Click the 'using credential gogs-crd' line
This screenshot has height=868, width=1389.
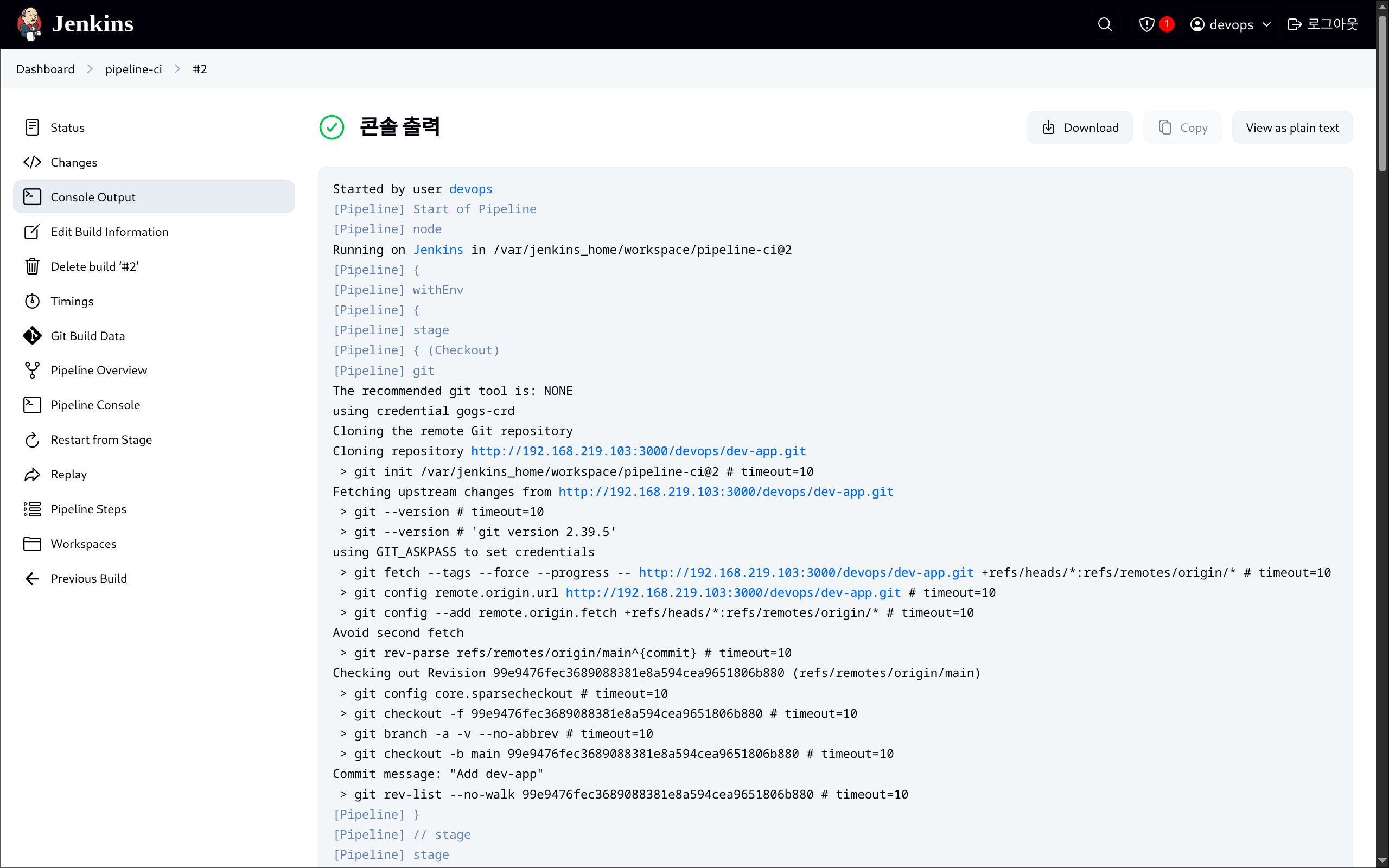point(424,411)
